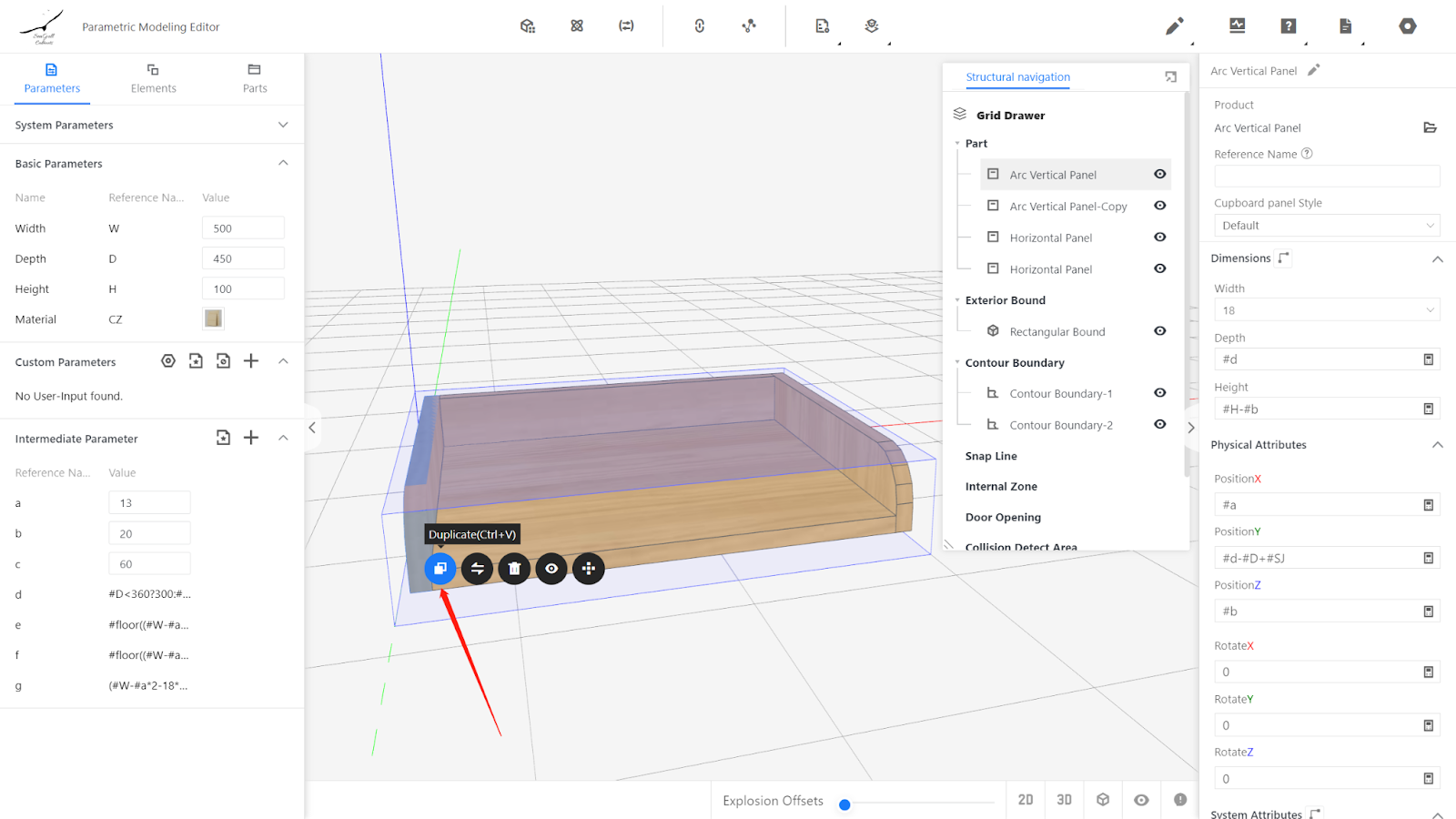Click the move icon in floating toolbar
The image size is (1456, 819).
589,569
